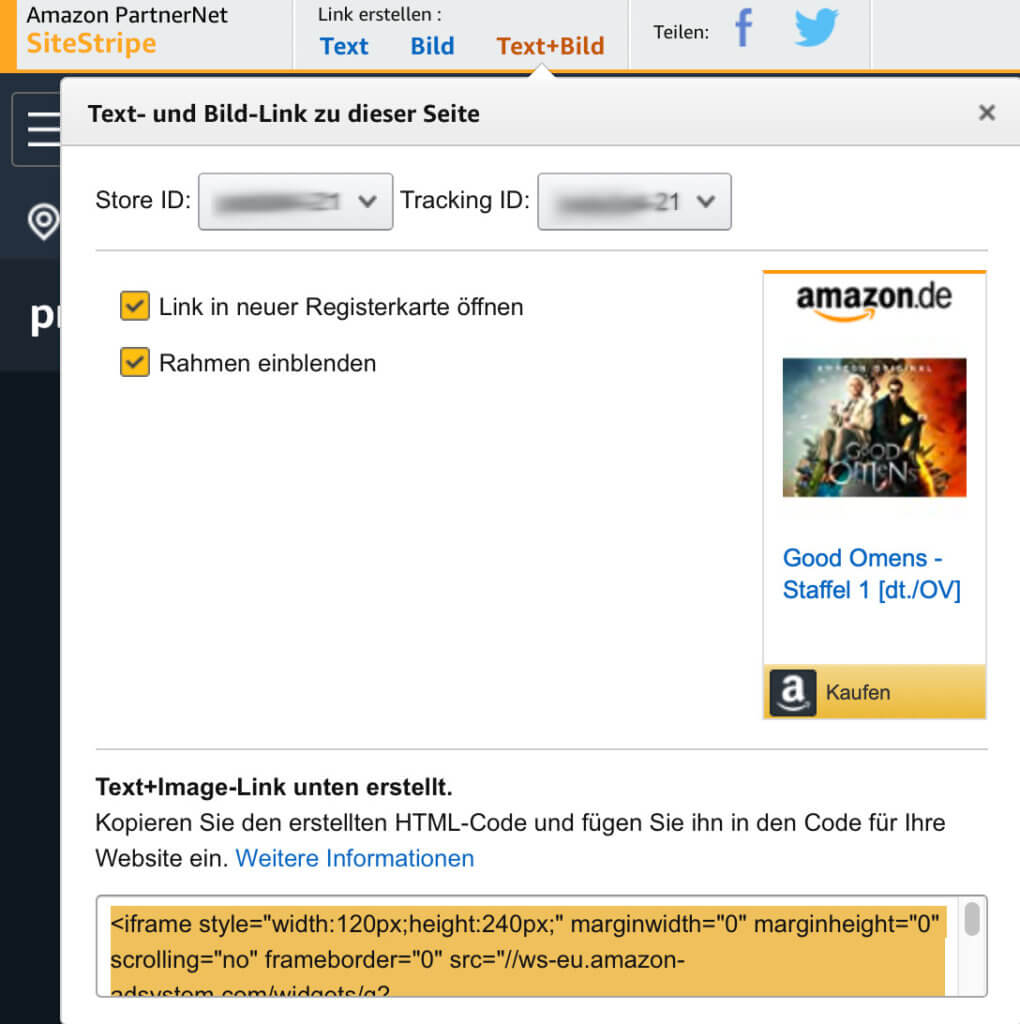The width and height of the screenshot is (1020, 1024).
Task: Open the Store ID dropdown
Action: [x=295, y=200]
